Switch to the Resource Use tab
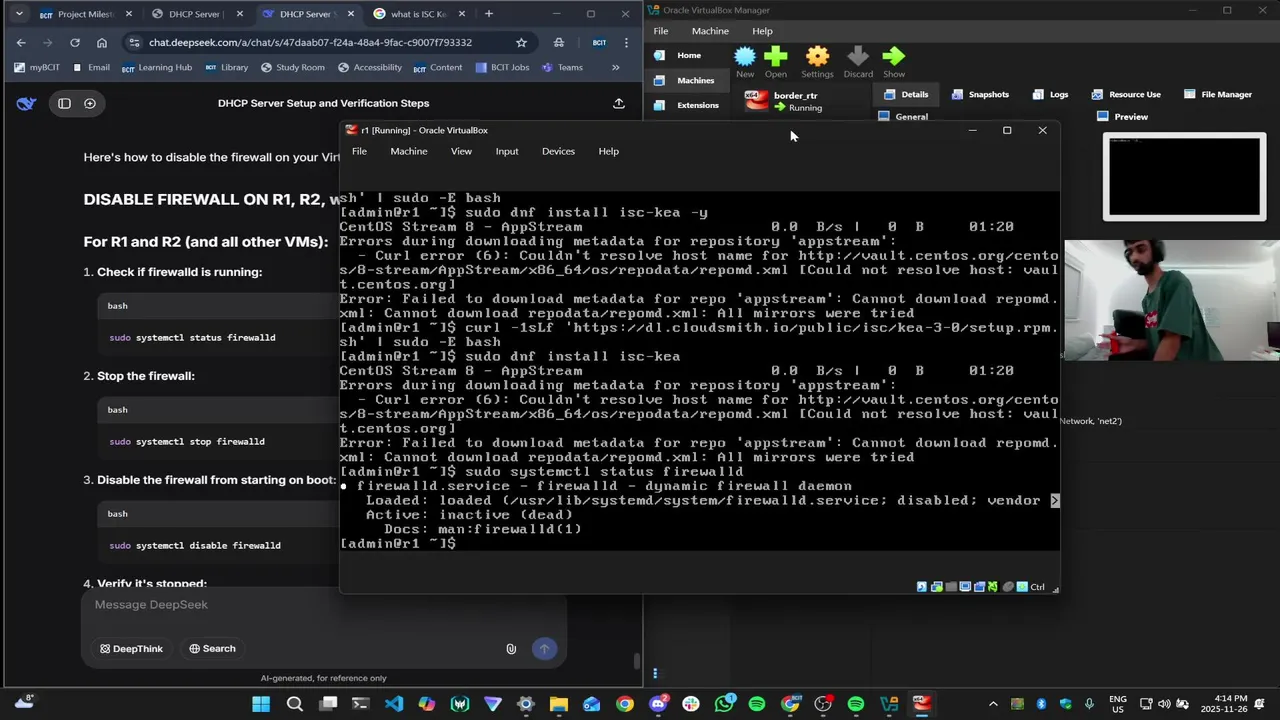The height and width of the screenshot is (720, 1280). click(x=1126, y=94)
